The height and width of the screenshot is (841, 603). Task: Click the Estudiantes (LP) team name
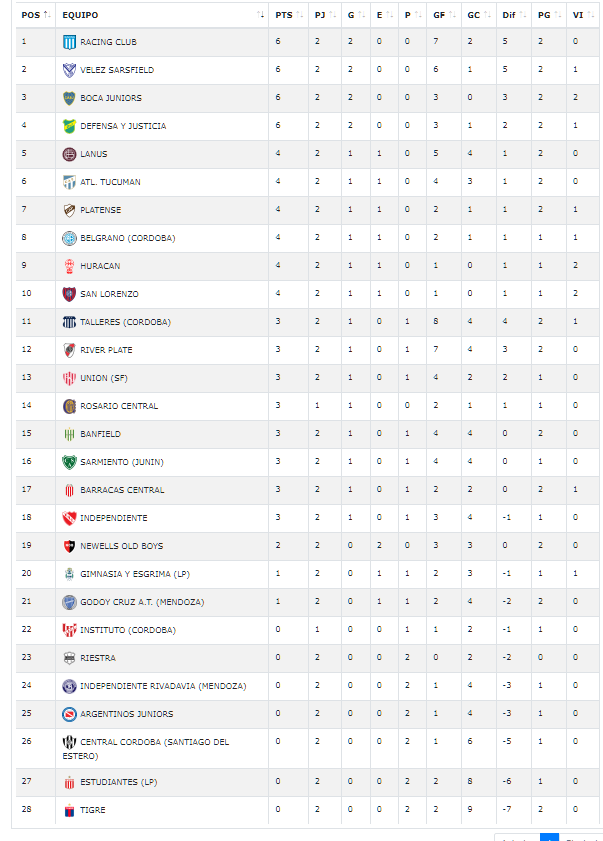tap(119, 783)
